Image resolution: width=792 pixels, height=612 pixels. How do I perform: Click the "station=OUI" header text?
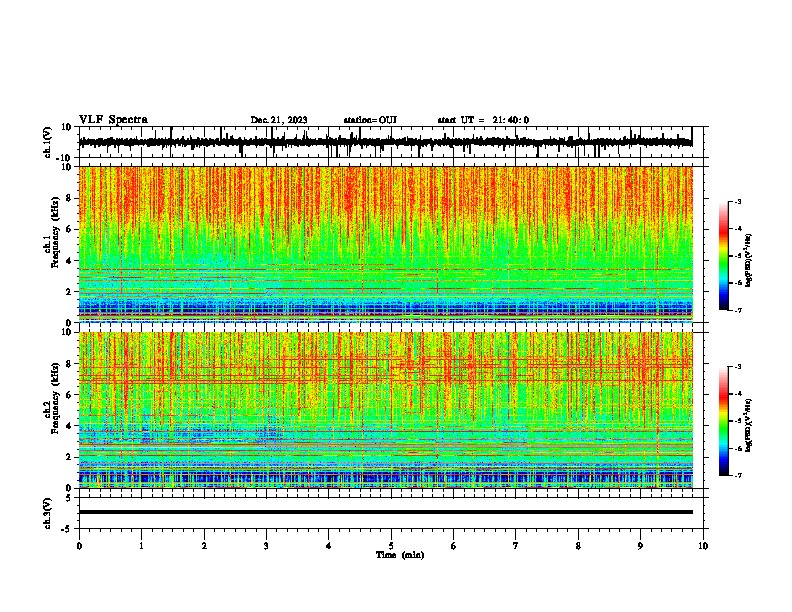point(370,120)
